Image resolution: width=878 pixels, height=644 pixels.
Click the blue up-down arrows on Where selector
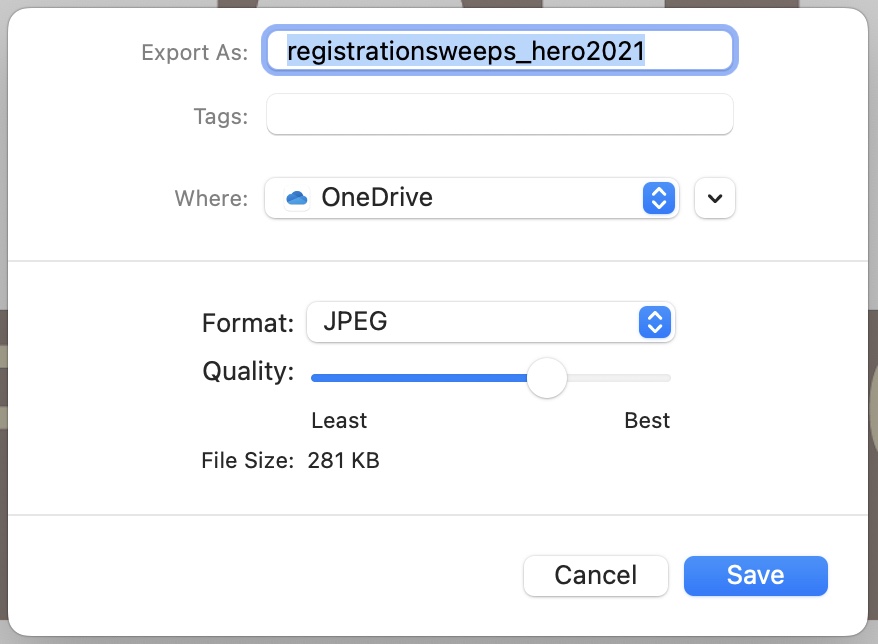pyautogui.click(x=658, y=197)
